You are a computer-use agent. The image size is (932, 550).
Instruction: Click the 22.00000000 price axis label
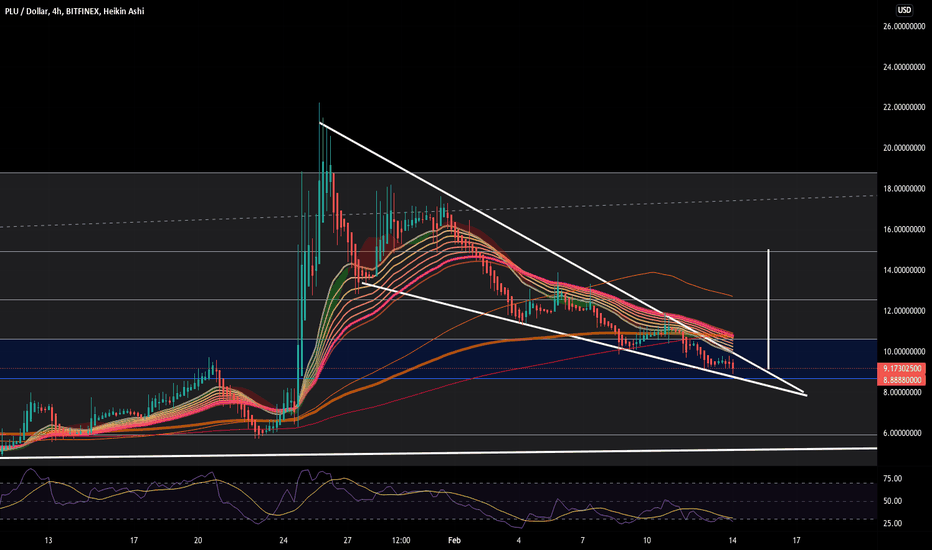(x=903, y=108)
